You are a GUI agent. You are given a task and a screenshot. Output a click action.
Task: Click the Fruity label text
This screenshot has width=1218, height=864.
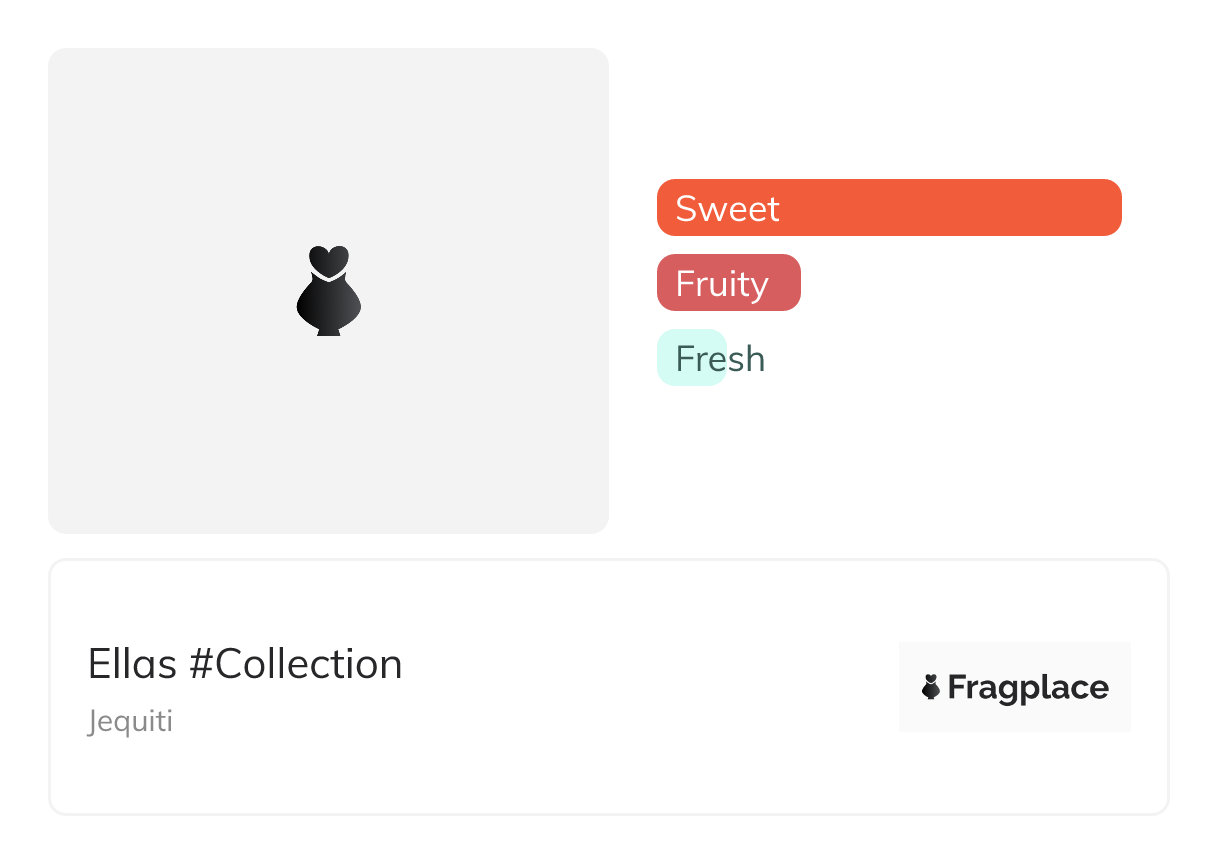(721, 284)
